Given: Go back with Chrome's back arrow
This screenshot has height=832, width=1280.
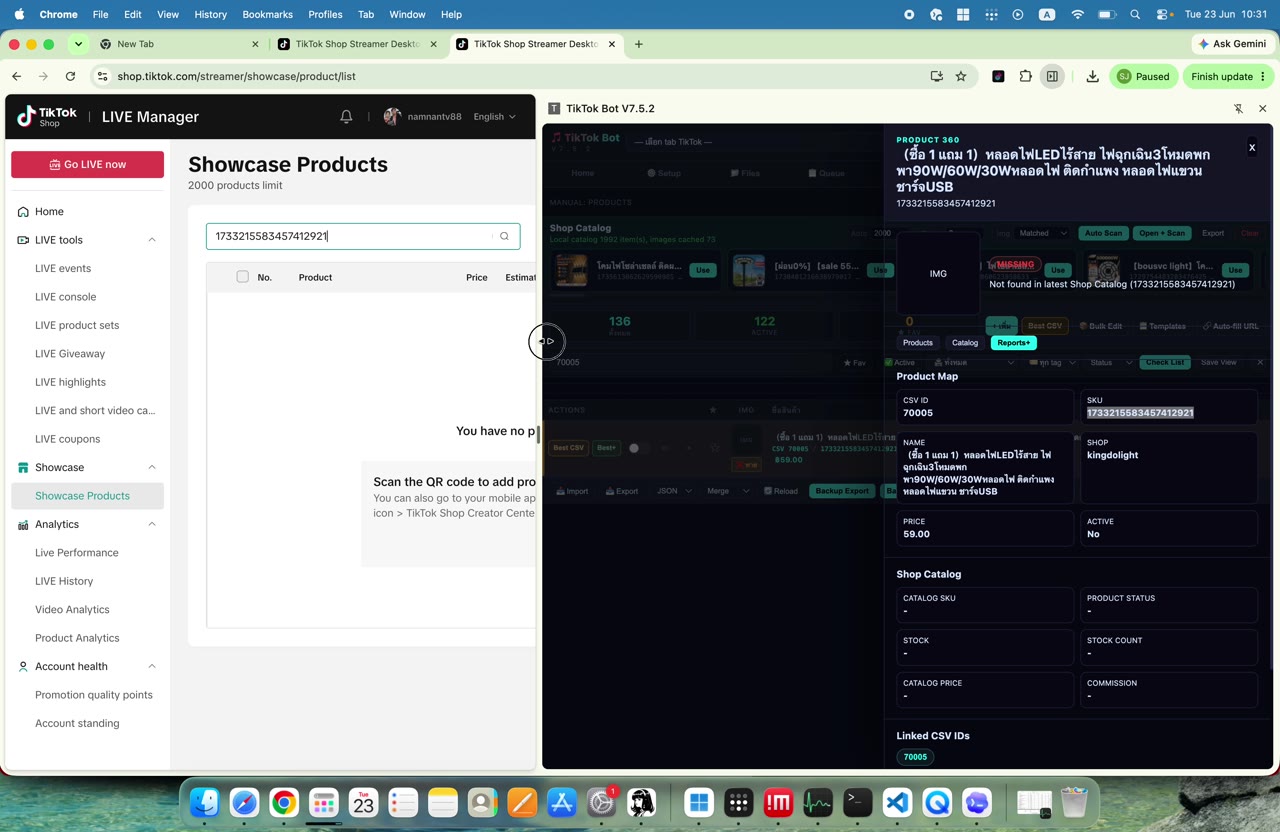Looking at the screenshot, I should 16,76.
